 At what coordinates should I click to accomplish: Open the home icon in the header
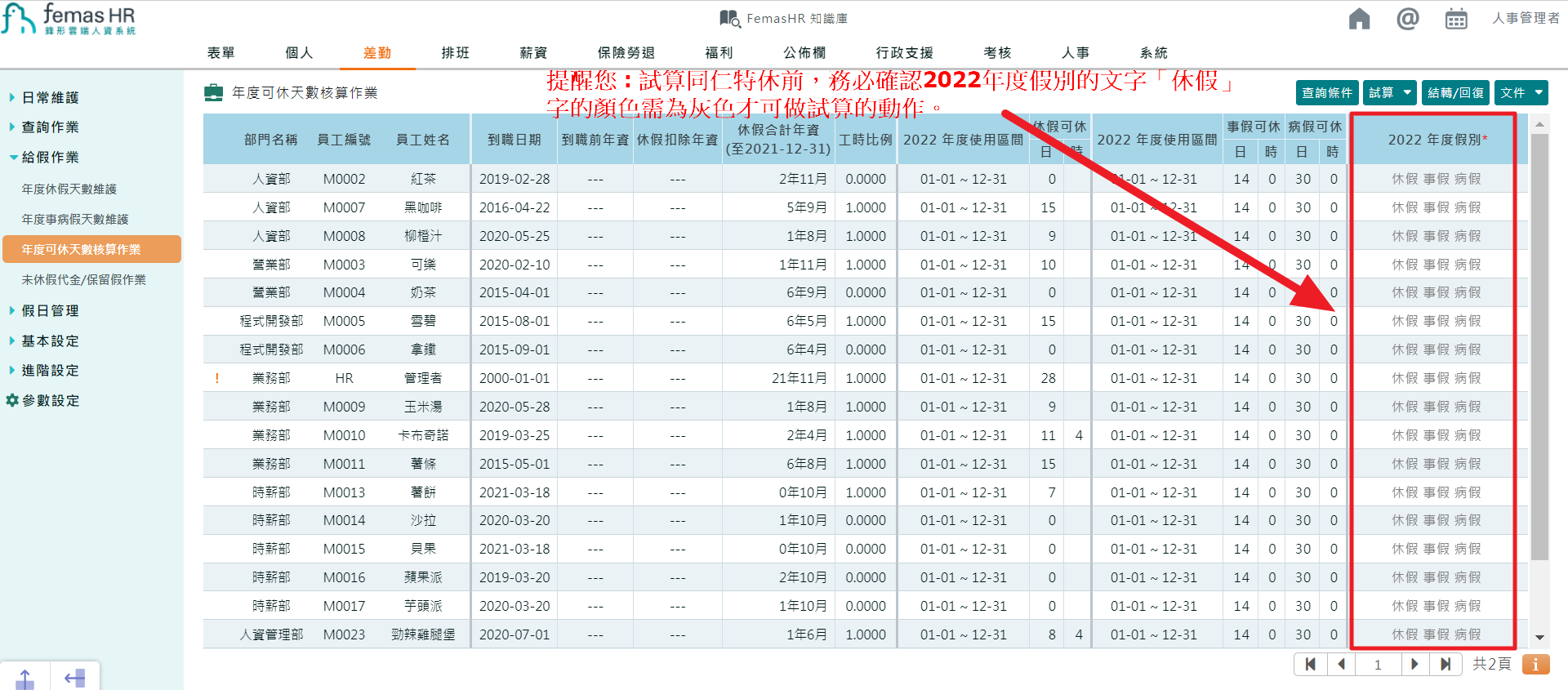[x=1359, y=18]
